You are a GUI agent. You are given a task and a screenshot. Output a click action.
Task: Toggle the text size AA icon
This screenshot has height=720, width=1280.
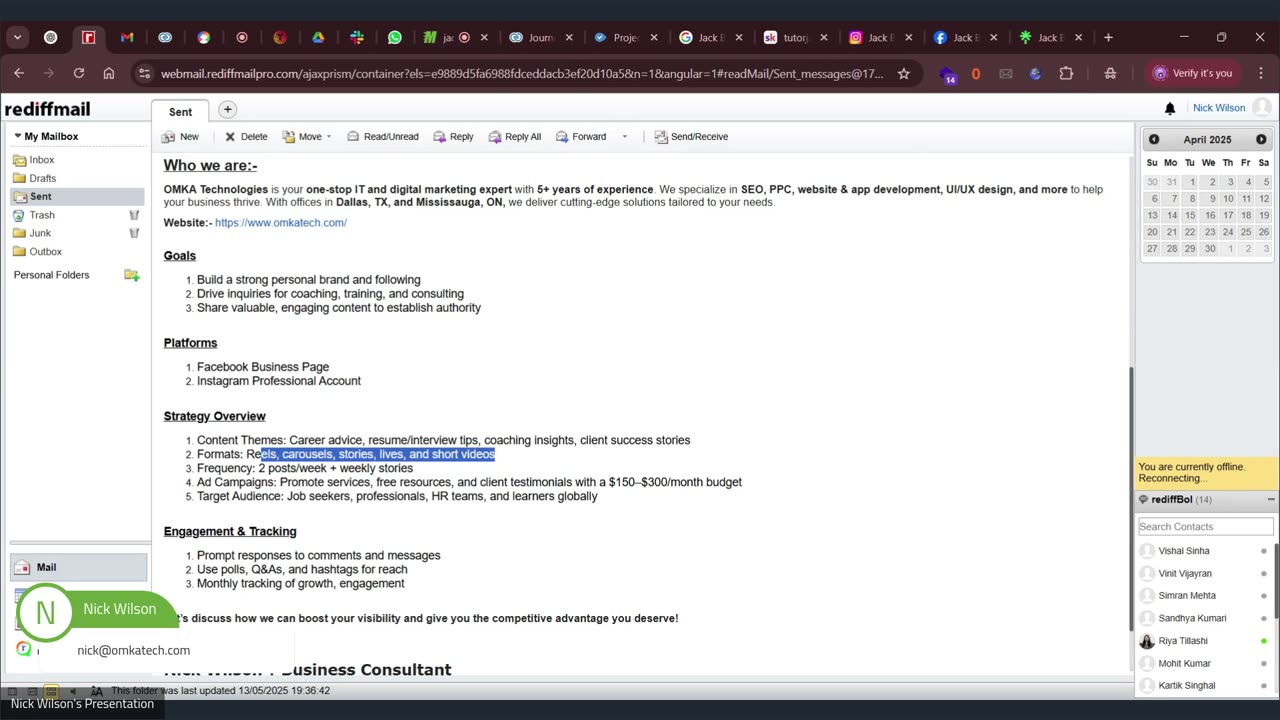[x=96, y=691]
